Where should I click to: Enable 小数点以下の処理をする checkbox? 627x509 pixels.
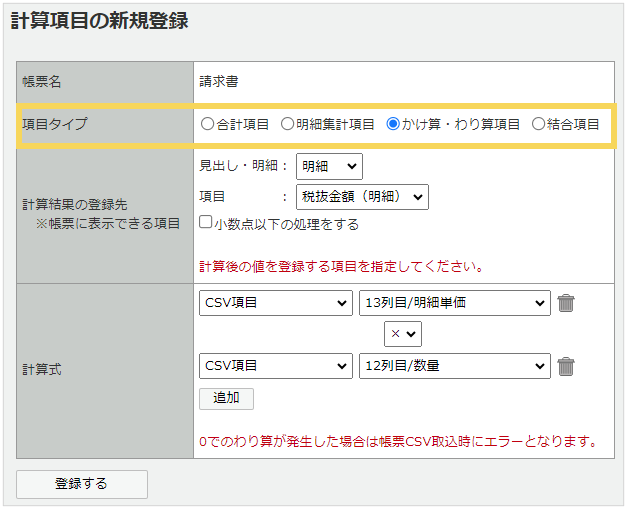pyautogui.click(x=206, y=222)
